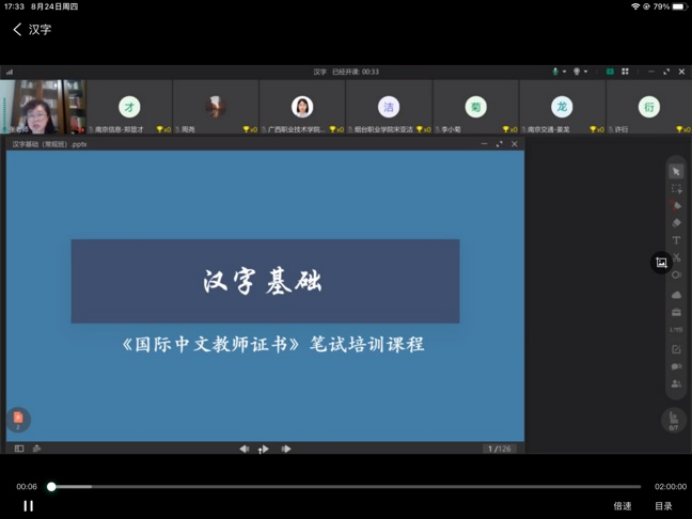This screenshot has height=519, width=692.
Task: Select the cursor pointer tool
Action: tap(676, 171)
